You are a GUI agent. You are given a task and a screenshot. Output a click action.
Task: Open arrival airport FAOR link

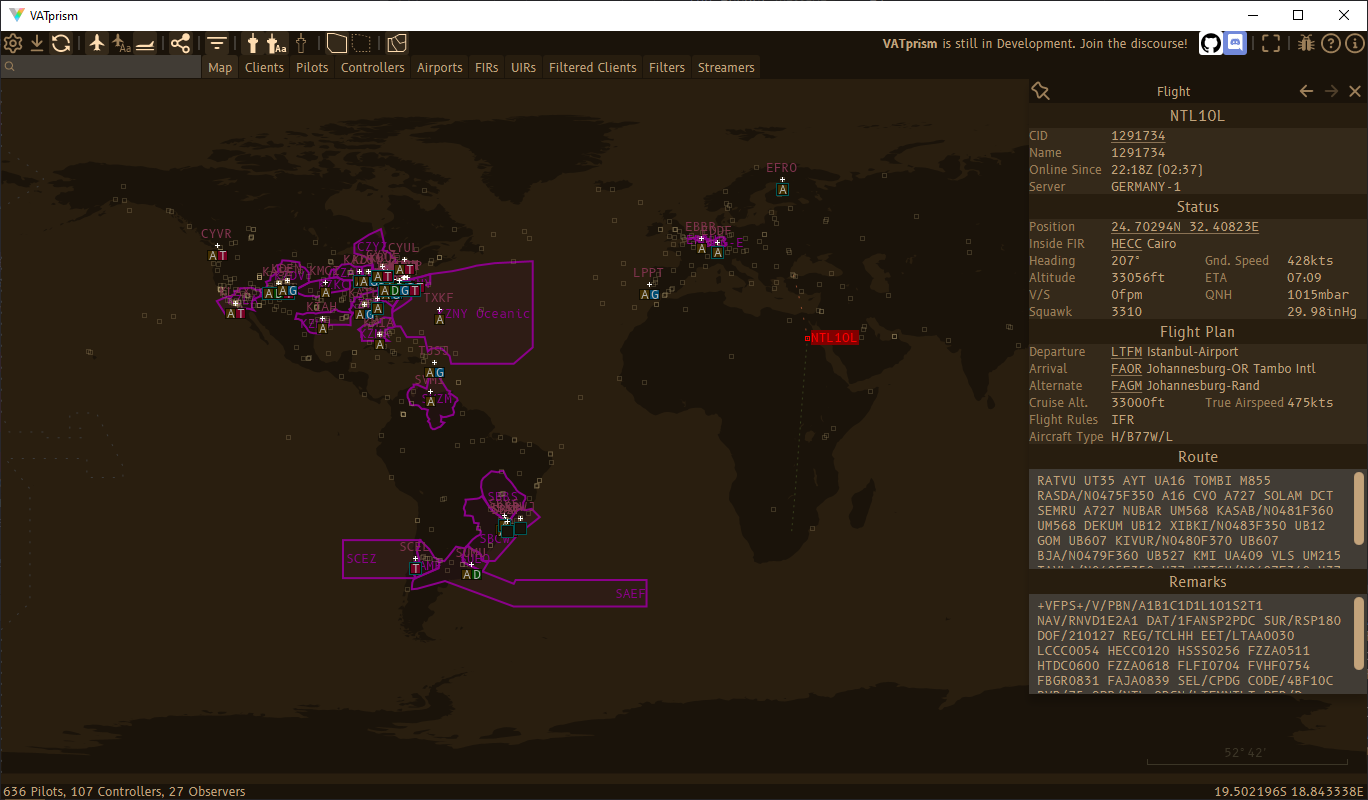(x=1126, y=369)
